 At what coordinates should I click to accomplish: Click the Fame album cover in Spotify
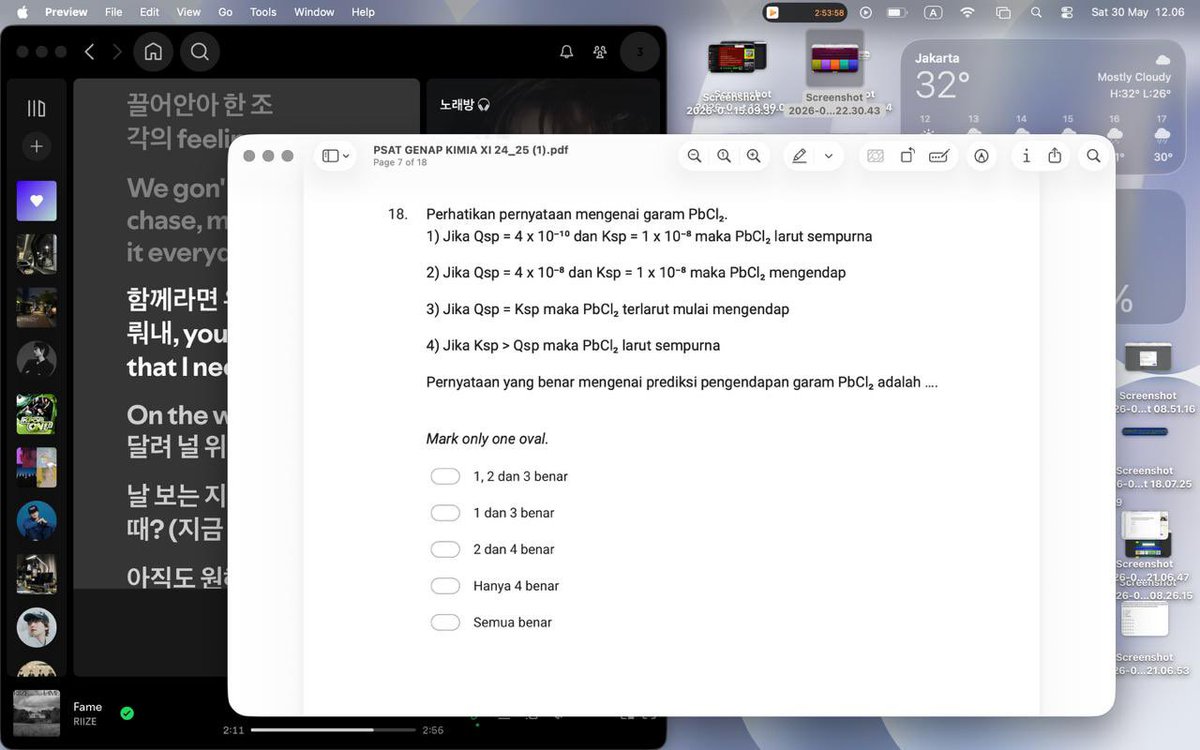click(x=36, y=713)
